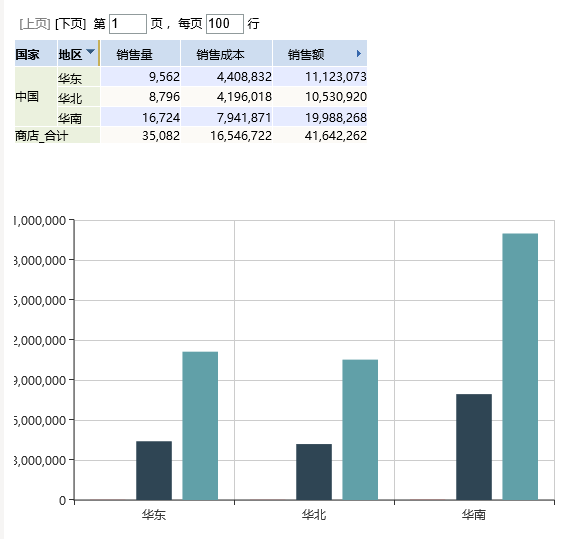Viewport: 588px width, 539px height.
Task: Select the 华东 row header in table
Action: click(78, 77)
